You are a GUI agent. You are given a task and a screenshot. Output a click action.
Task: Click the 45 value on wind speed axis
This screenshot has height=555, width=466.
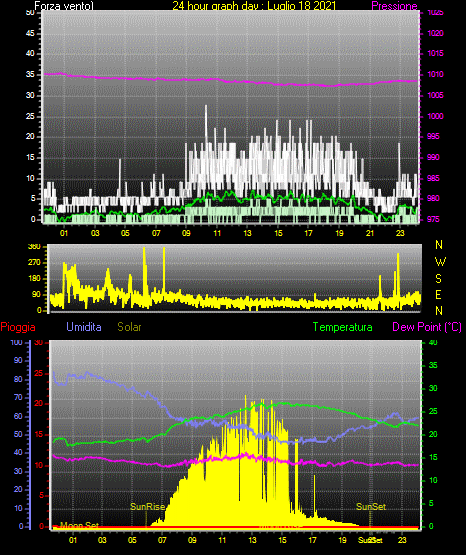point(30,33)
